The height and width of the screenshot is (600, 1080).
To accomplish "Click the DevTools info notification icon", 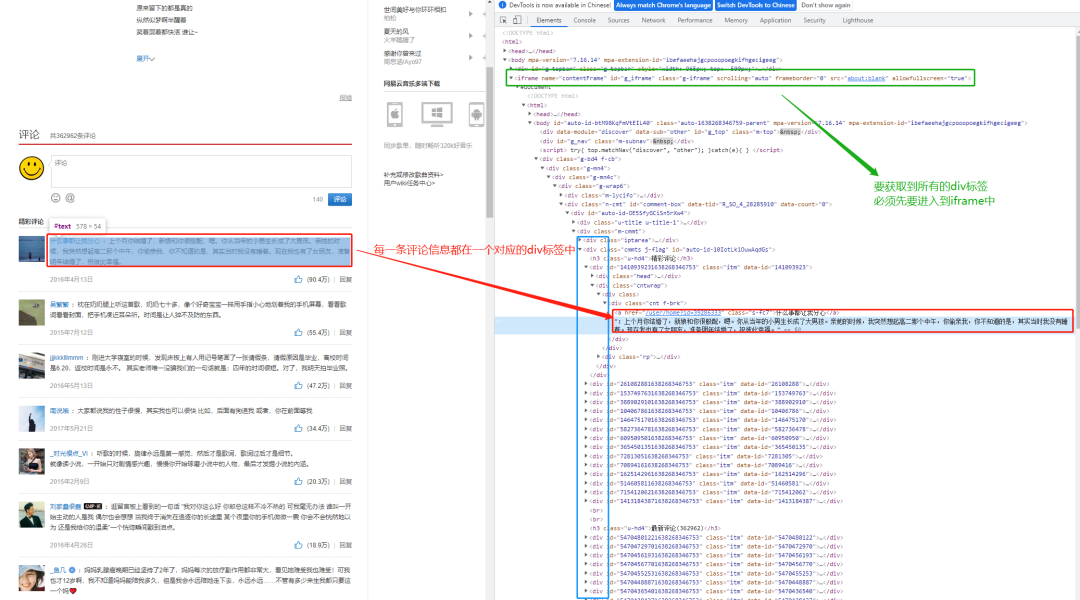I will [502, 5].
